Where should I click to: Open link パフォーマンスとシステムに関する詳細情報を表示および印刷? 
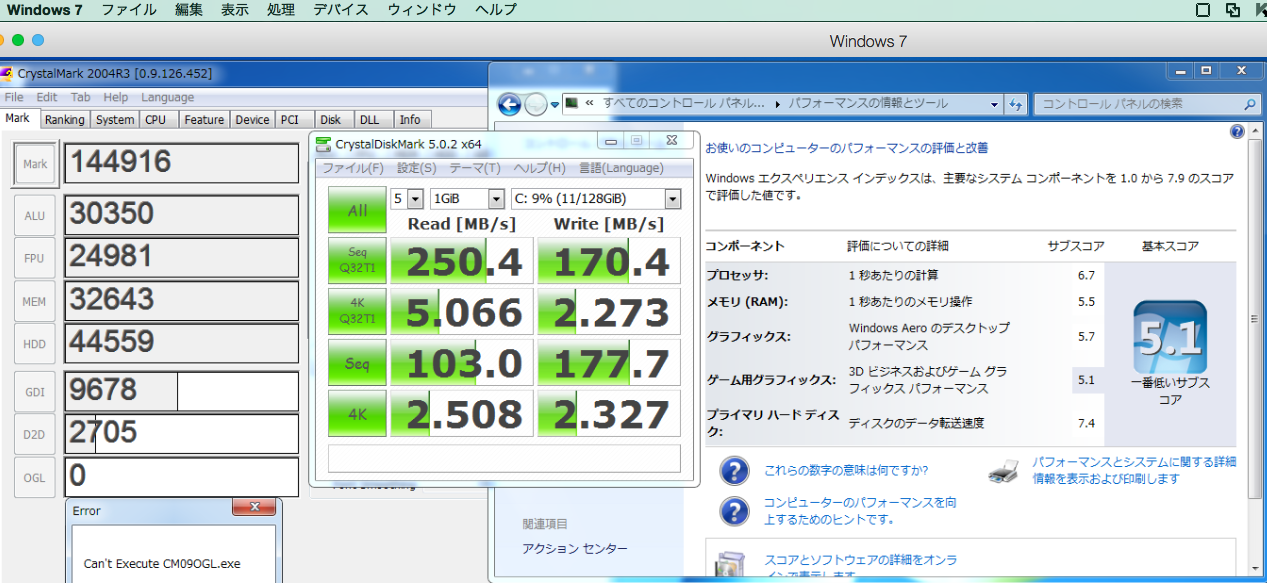click(x=1134, y=470)
